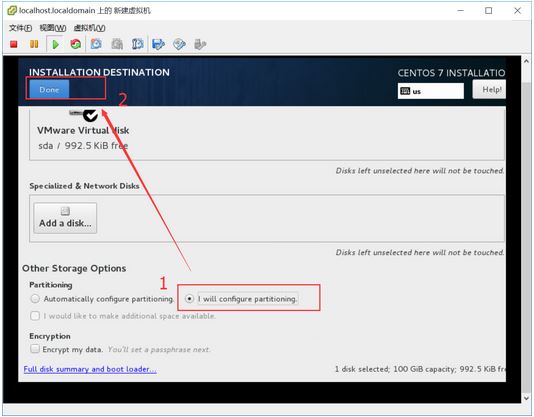Select I will configure partitioning radio button
Viewport: 534px width, 417px height.
(189, 299)
